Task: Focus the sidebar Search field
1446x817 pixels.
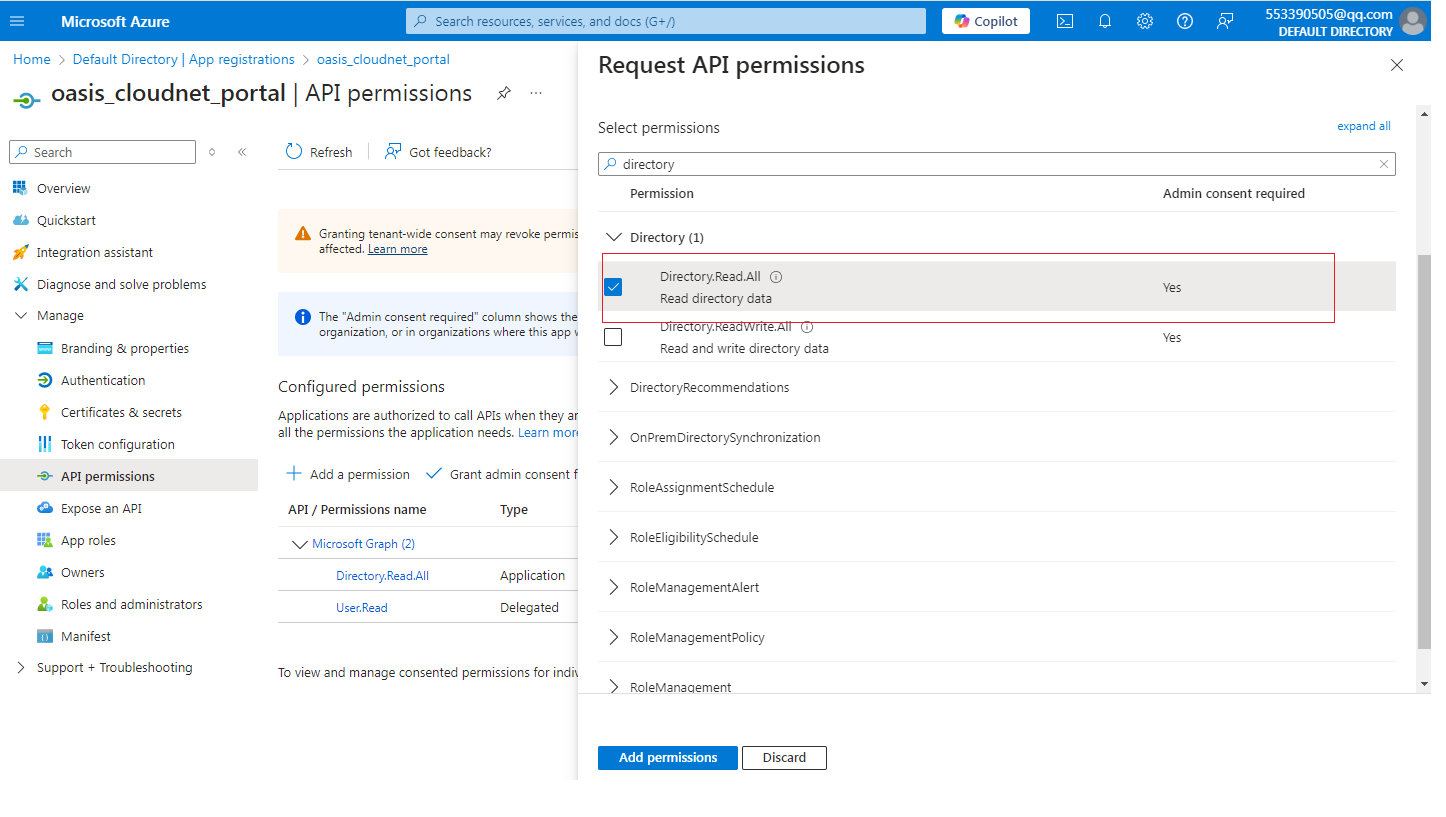Action: pyautogui.click(x=103, y=152)
